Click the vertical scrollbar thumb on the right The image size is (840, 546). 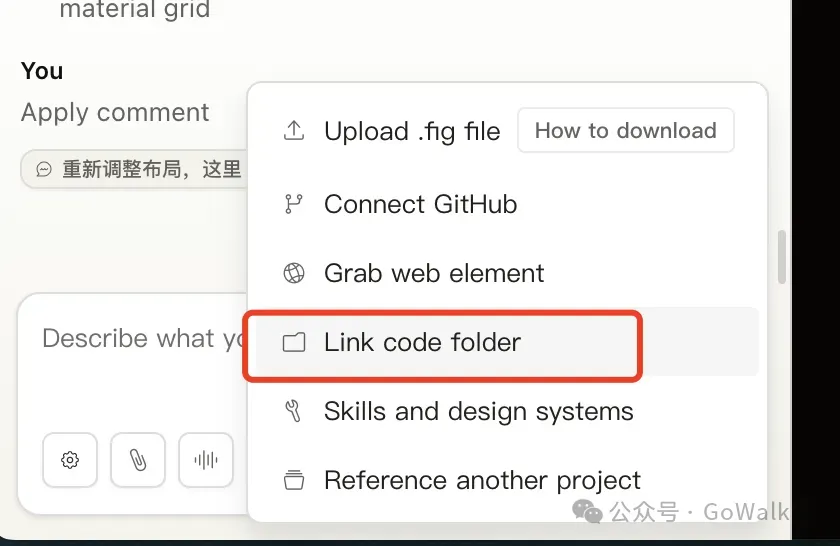click(x=782, y=256)
